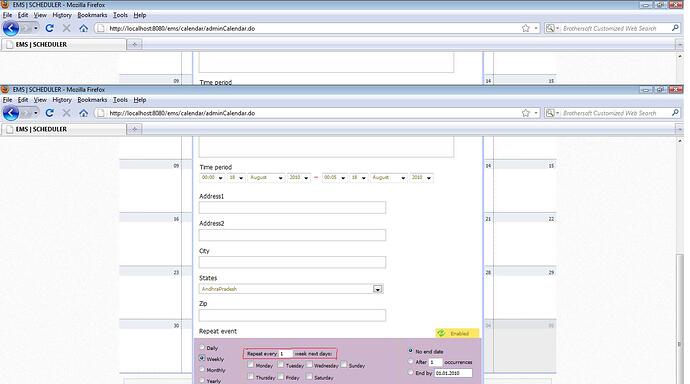Click search engine icon in front window
690x384 pixels.
[550, 113]
